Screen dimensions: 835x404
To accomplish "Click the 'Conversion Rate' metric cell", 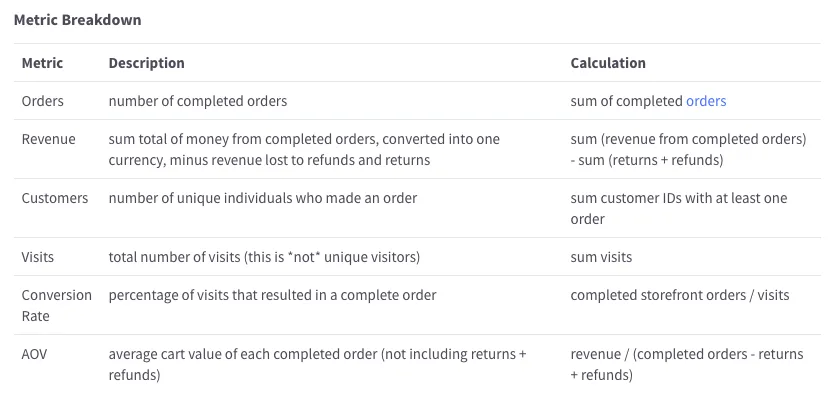I will (56, 306).
